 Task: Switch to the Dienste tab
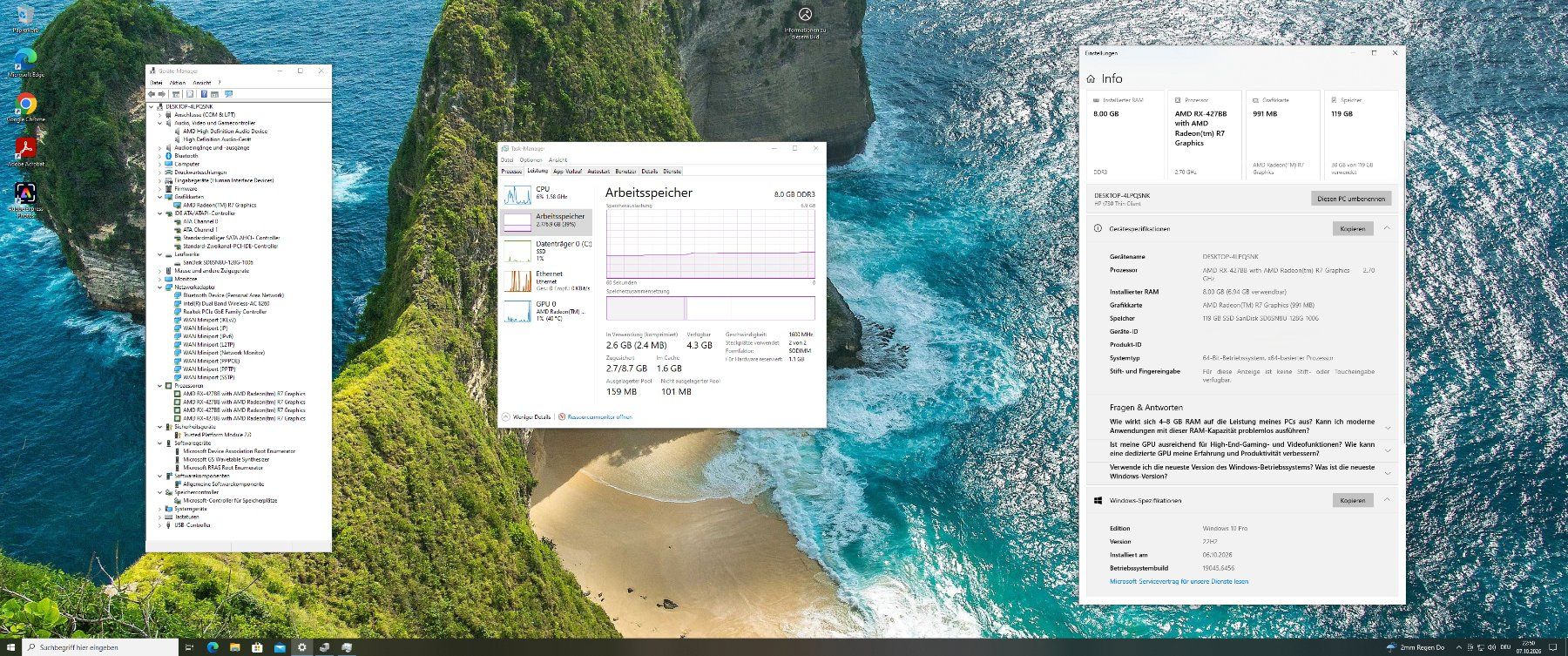tap(672, 172)
